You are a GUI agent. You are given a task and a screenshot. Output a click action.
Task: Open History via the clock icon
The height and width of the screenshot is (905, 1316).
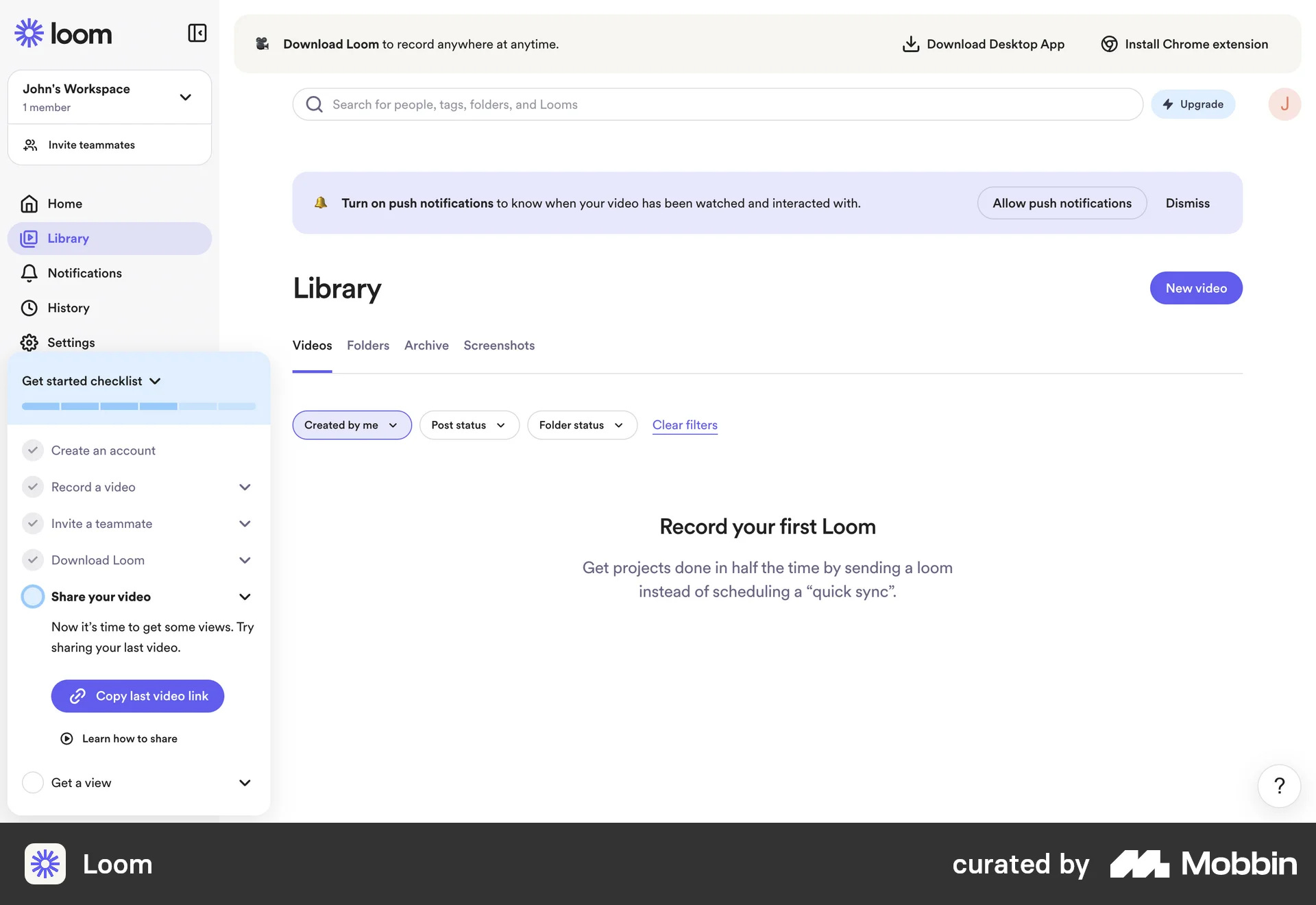(29, 308)
